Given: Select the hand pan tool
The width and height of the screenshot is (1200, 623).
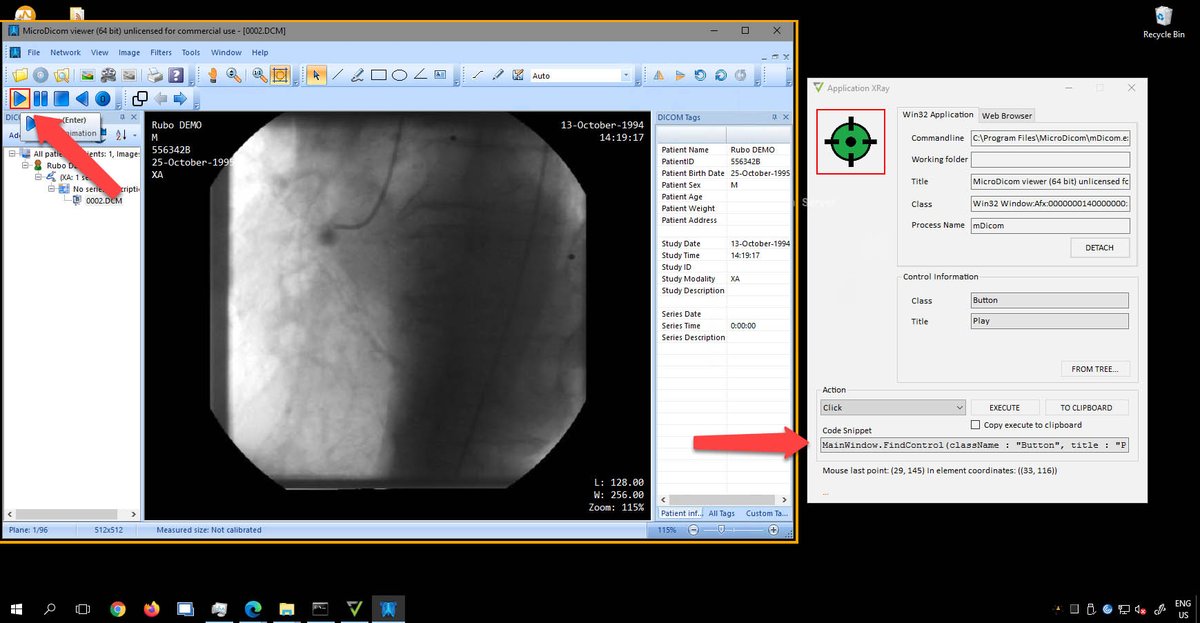Looking at the screenshot, I should coord(213,75).
